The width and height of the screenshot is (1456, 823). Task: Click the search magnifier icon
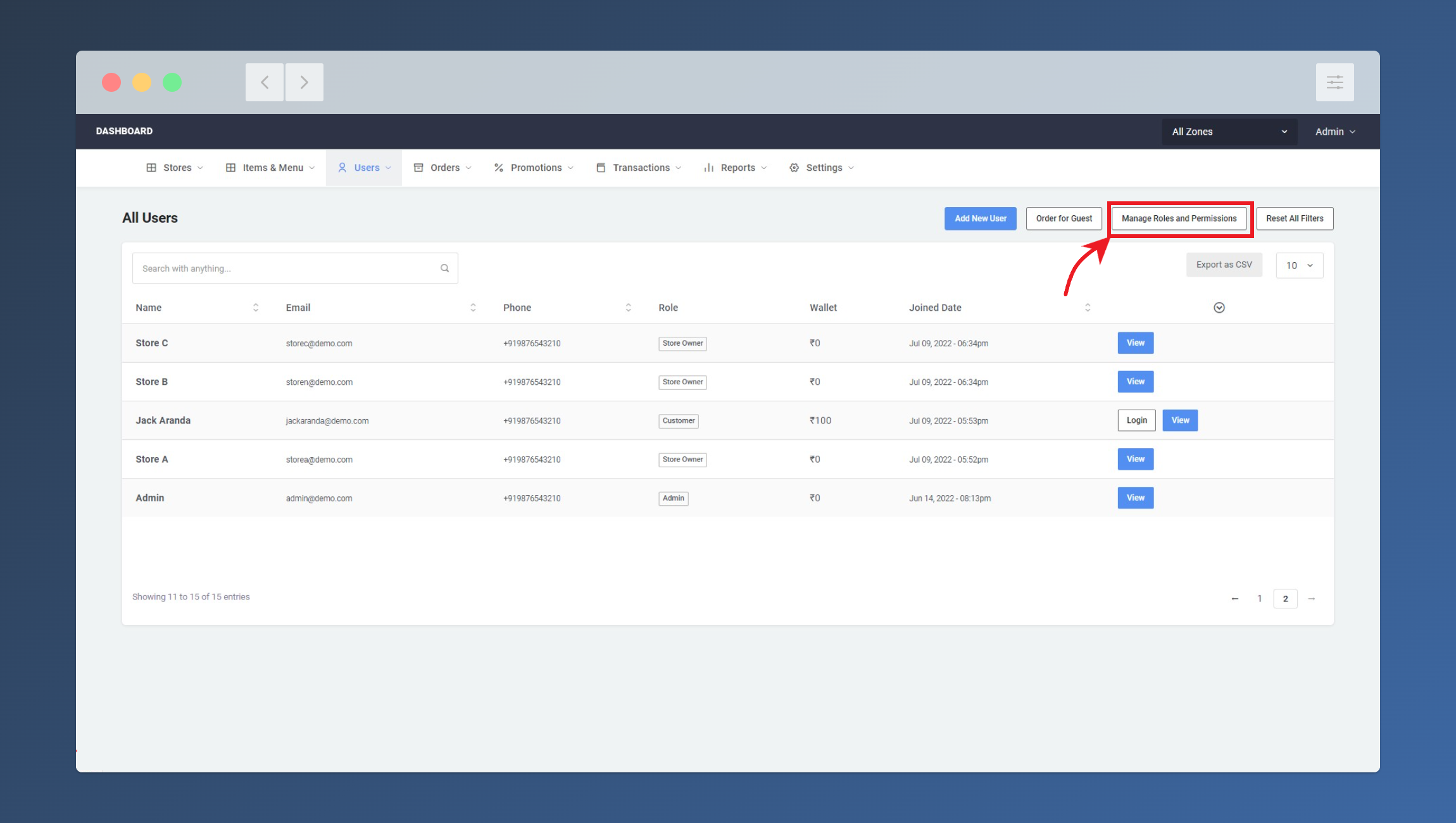(x=445, y=268)
